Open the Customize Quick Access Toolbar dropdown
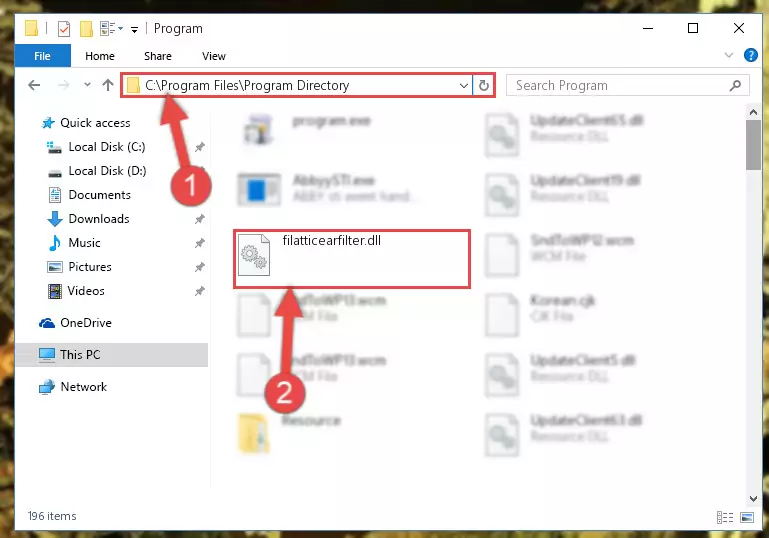Viewport: 769px width, 538px height. click(x=134, y=30)
